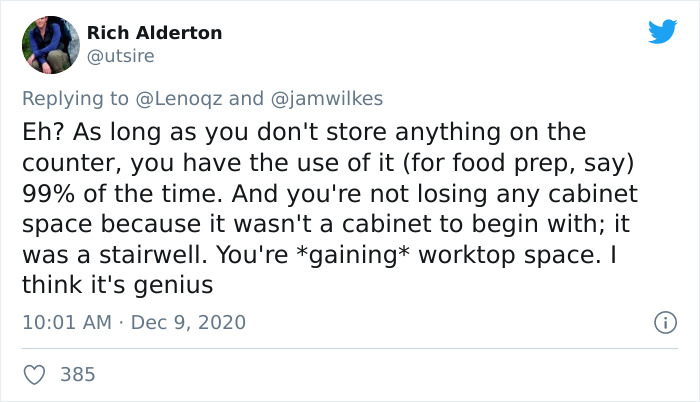The width and height of the screenshot is (700, 402).
Task: Click the 385 likes count
Action: pyautogui.click(x=78, y=375)
